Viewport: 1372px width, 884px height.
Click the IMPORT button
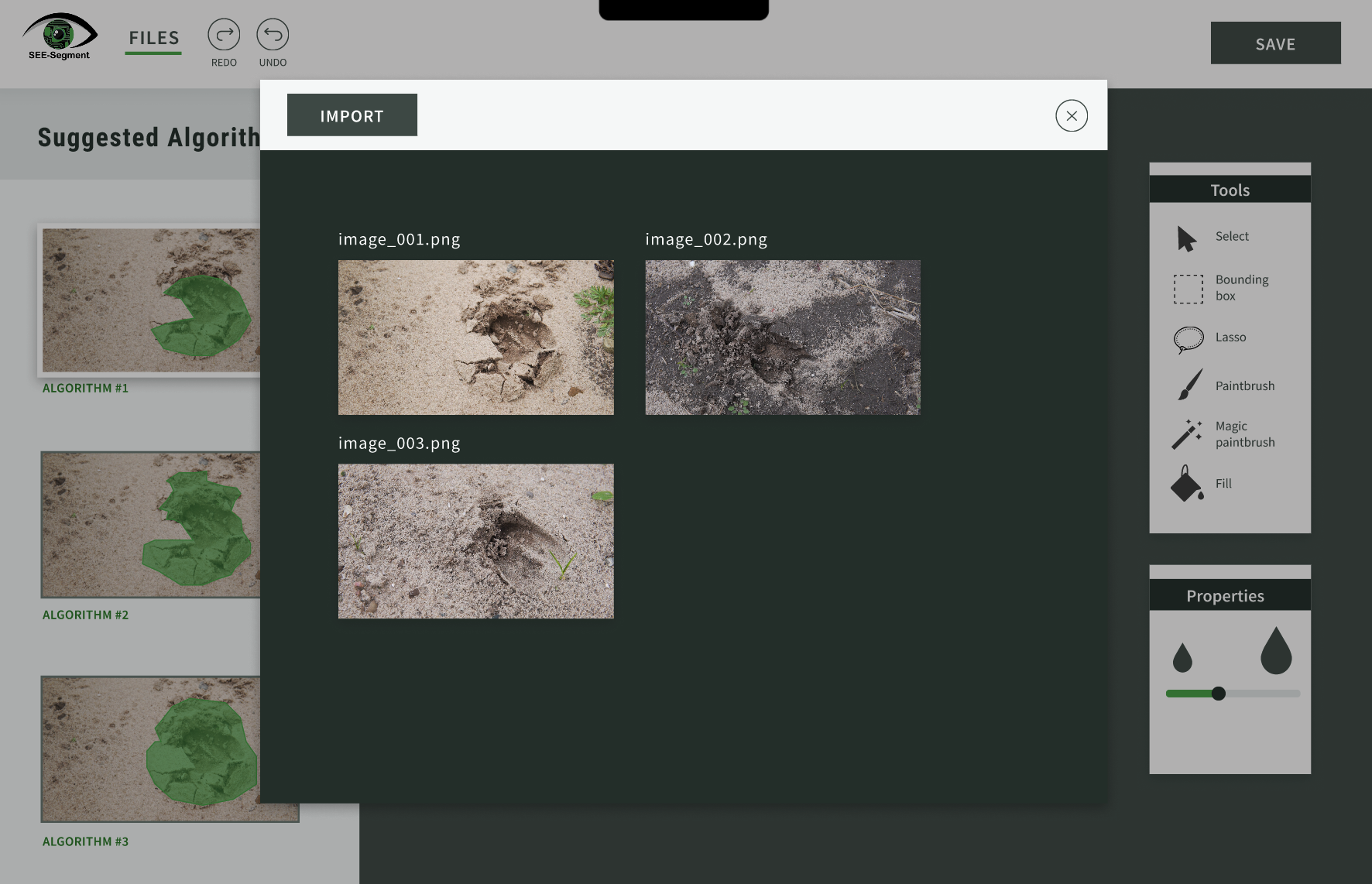352,115
